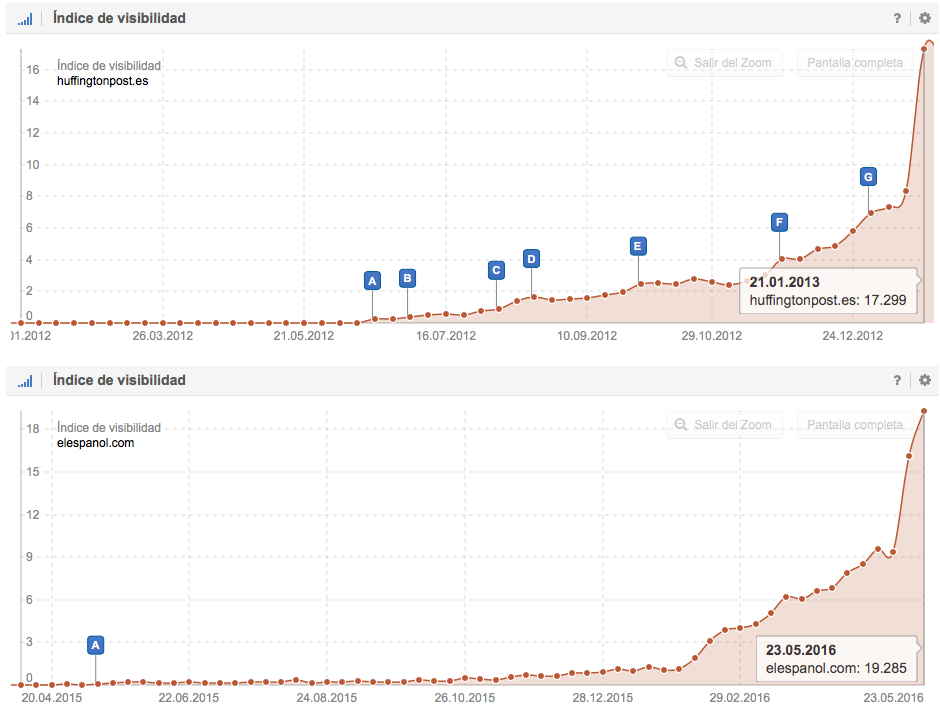The height and width of the screenshot is (725, 940).
Task: Select event marker B in top chart
Action: [407, 278]
